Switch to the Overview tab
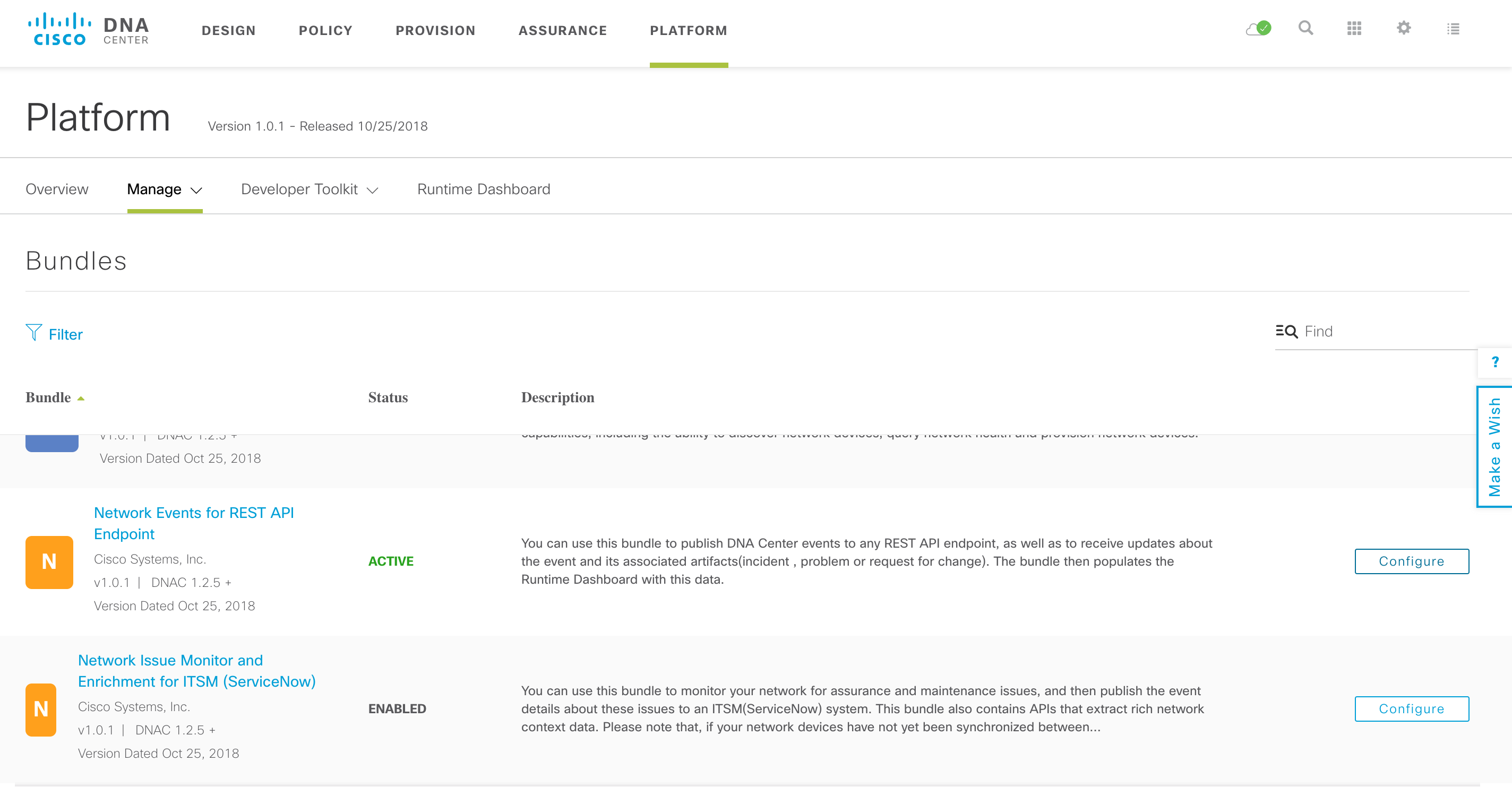This screenshot has height=796, width=1512. pos(57,189)
